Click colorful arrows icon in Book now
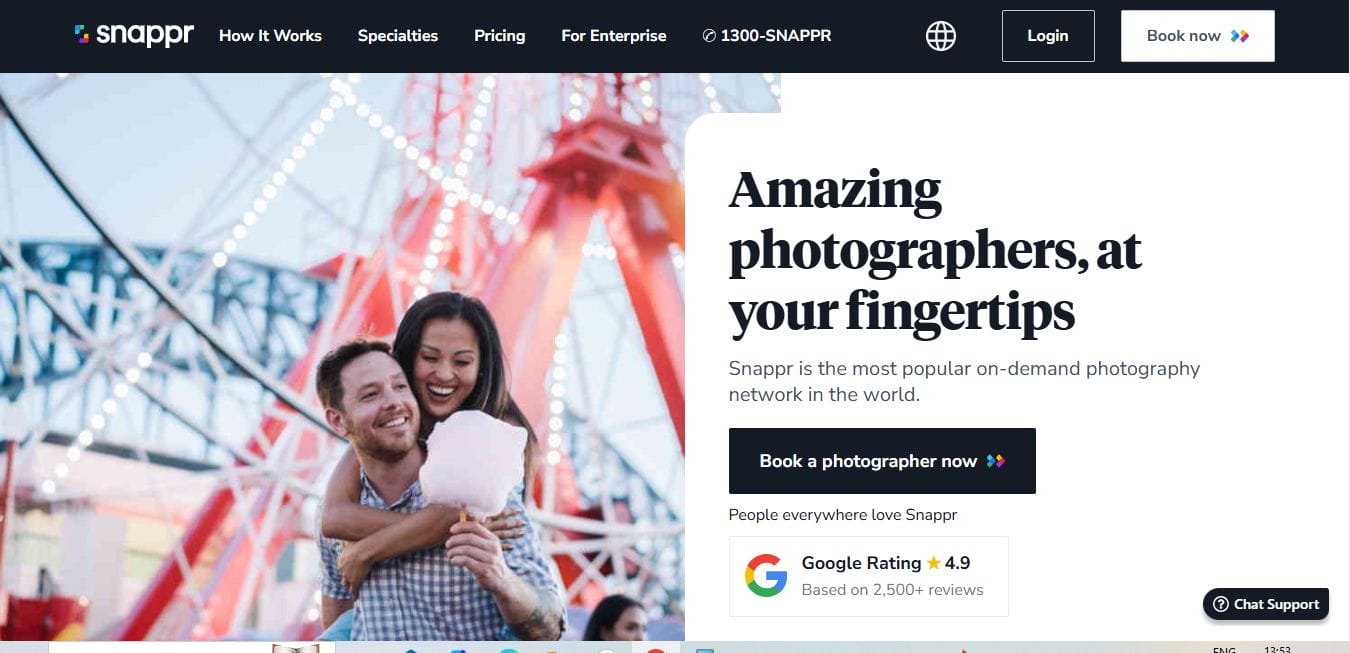 pyautogui.click(x=1240, y=36)
